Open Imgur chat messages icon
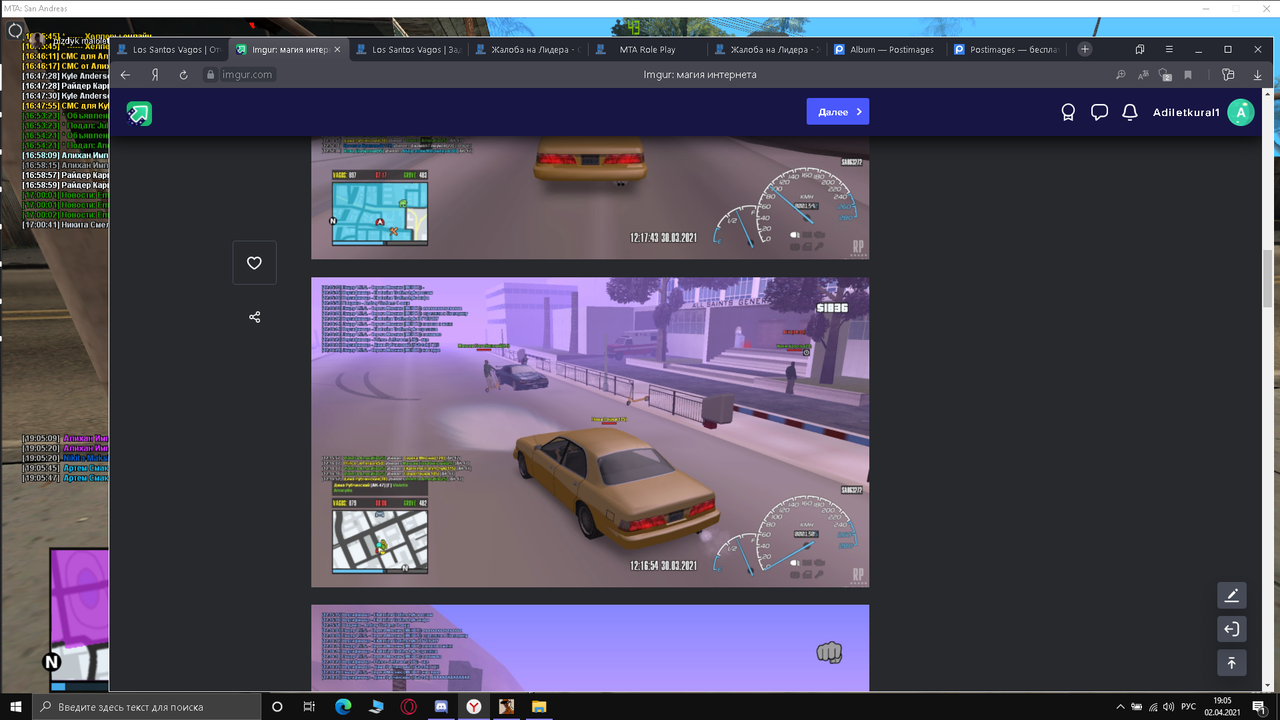The width and height of the screenshot is (1280, 720). pyautogui.click(x=1099, y=113)
